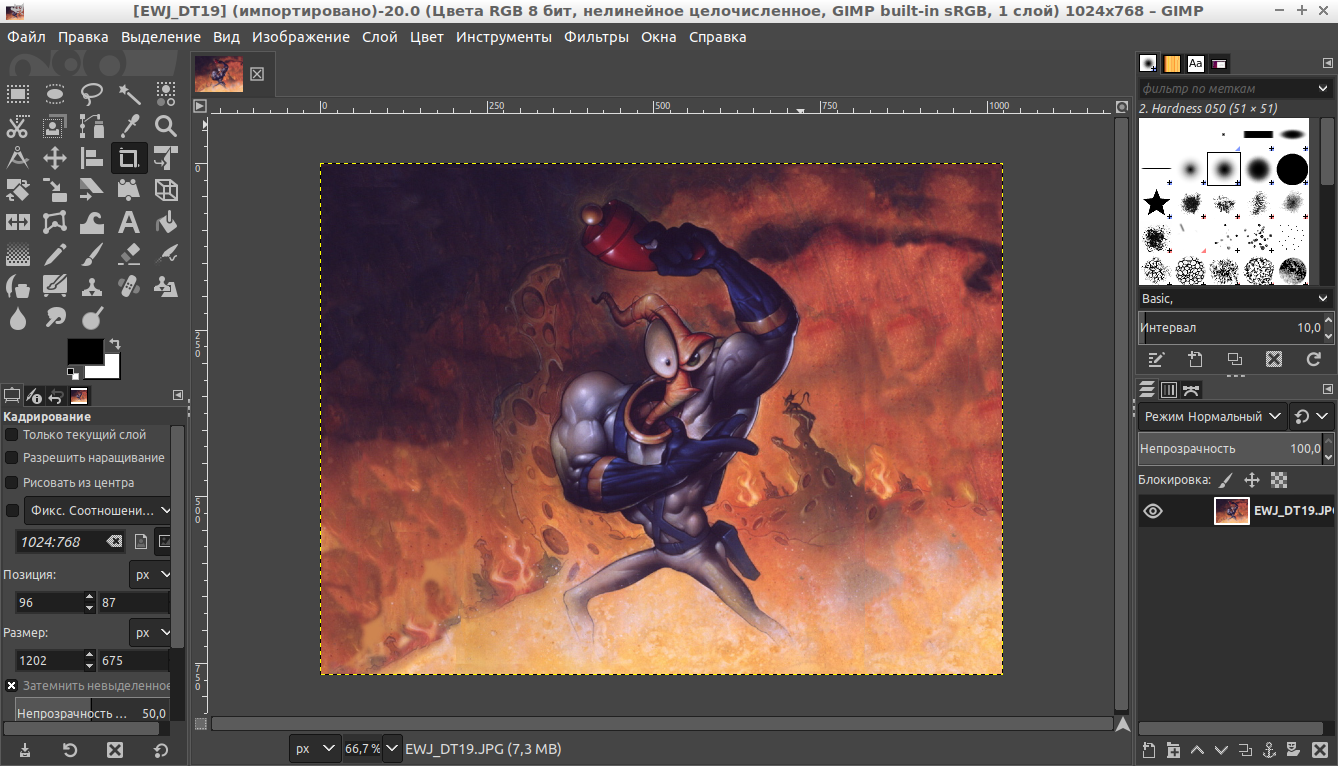Toggle lock alpha channel checkerboard icon
1338x766 pixels.
coord(1279,480)
